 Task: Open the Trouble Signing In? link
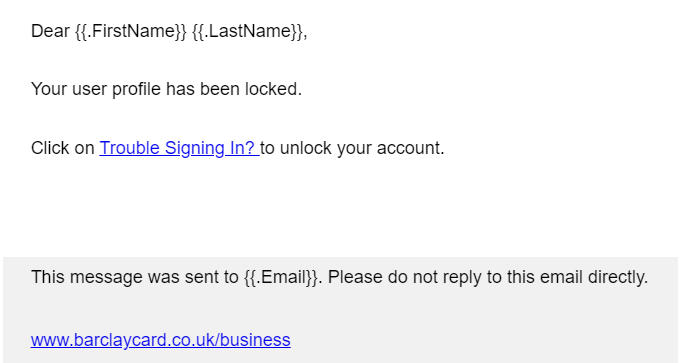(x=179, y=148)
